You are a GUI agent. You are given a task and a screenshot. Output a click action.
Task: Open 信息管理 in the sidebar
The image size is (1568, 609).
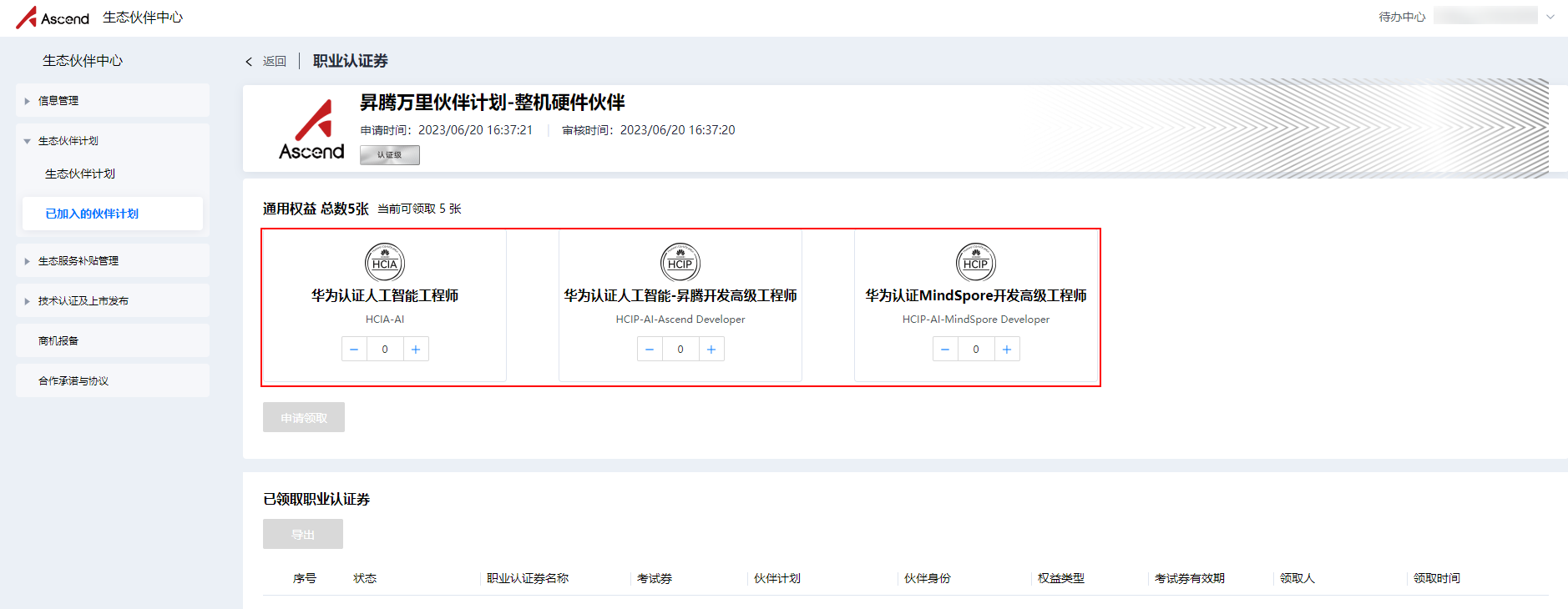click(x=113, y=100)
